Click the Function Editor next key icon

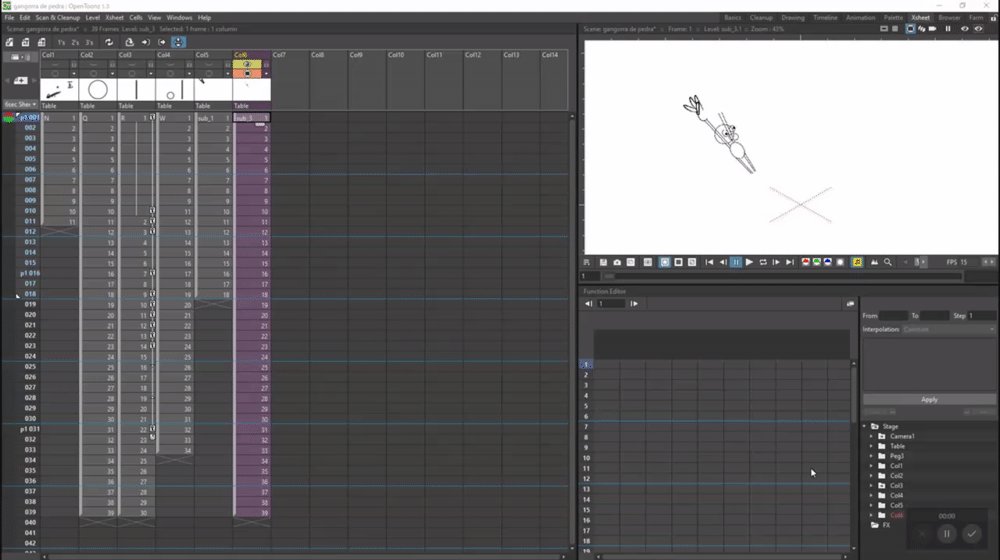(634, 304)
